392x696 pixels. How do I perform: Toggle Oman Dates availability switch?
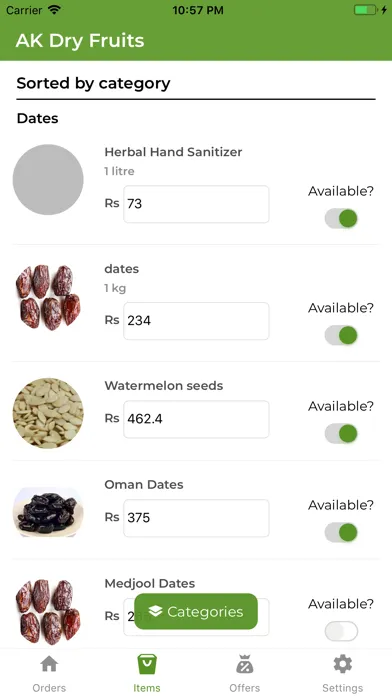click(341, 532)
